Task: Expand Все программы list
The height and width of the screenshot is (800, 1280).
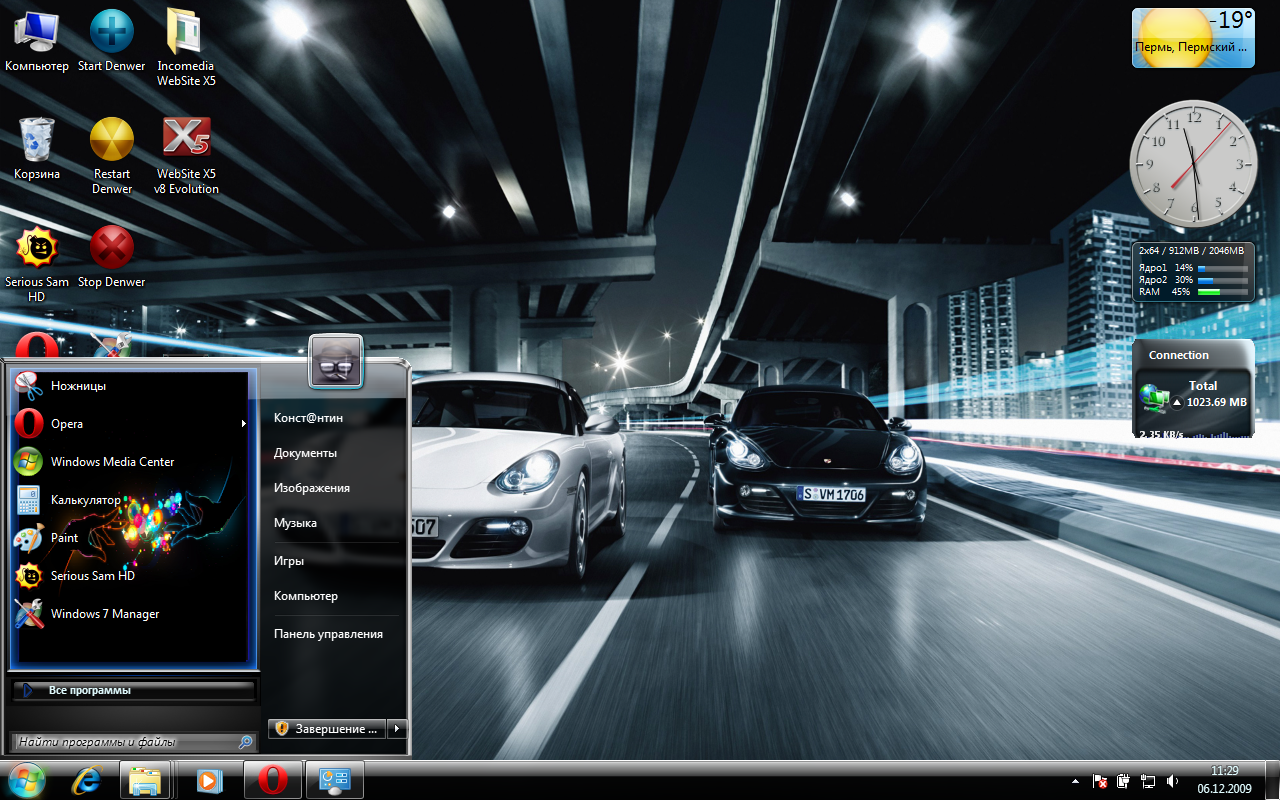Action: (135, 690)
